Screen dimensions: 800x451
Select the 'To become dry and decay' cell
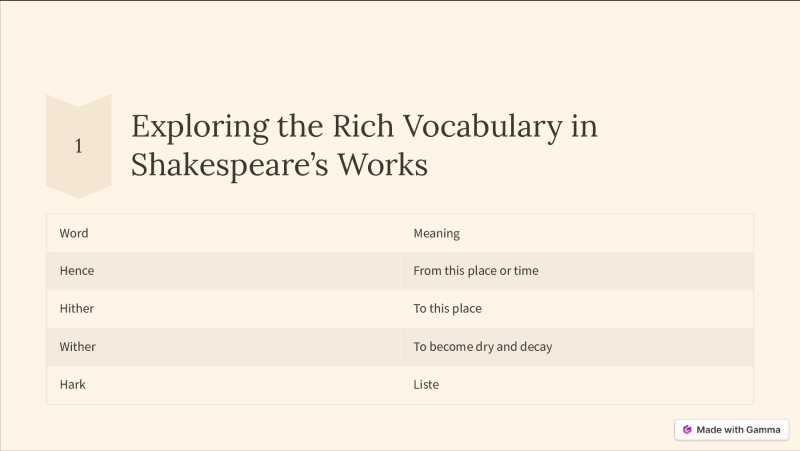point(577,346)
